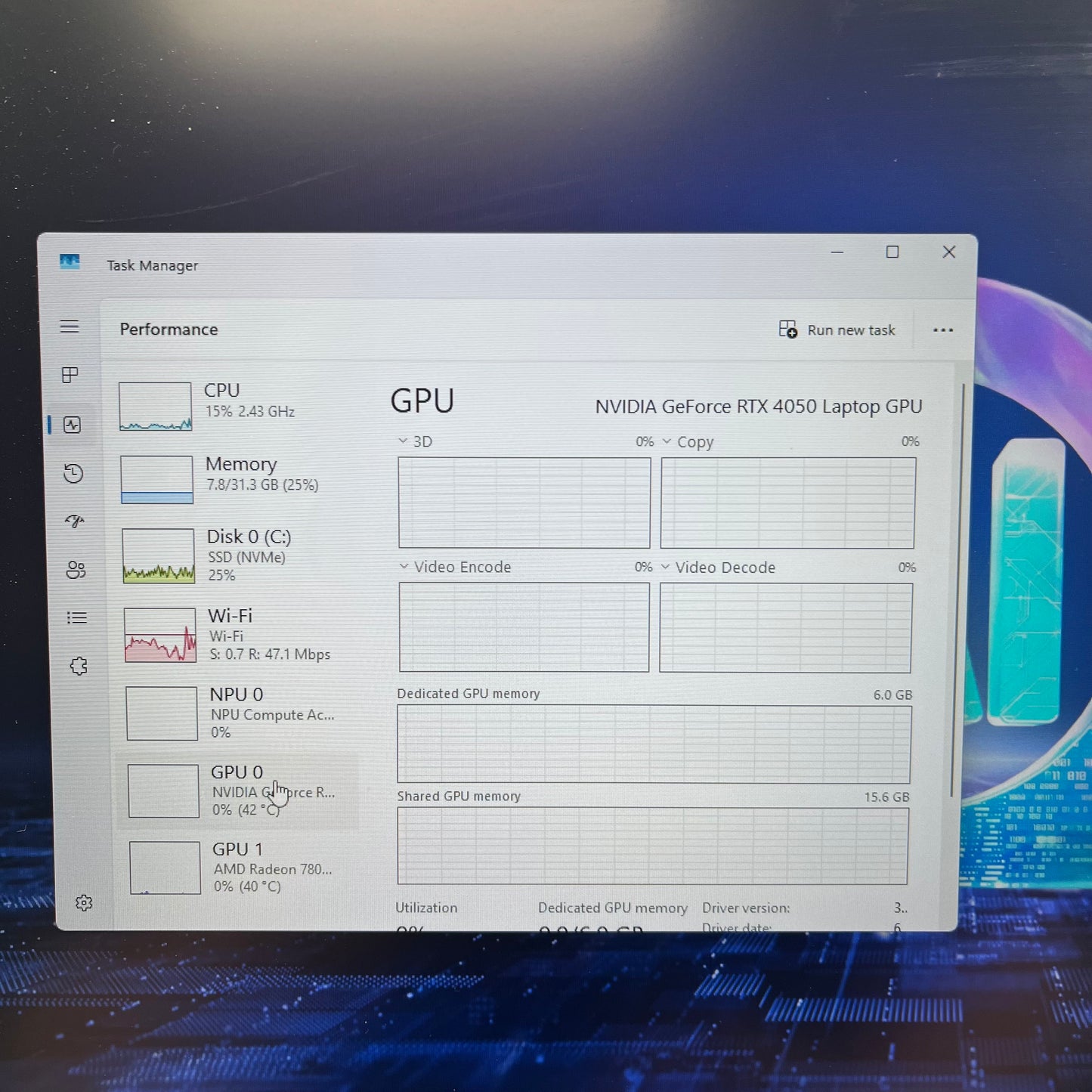Click the Utilization label

(x=426, y=908)
